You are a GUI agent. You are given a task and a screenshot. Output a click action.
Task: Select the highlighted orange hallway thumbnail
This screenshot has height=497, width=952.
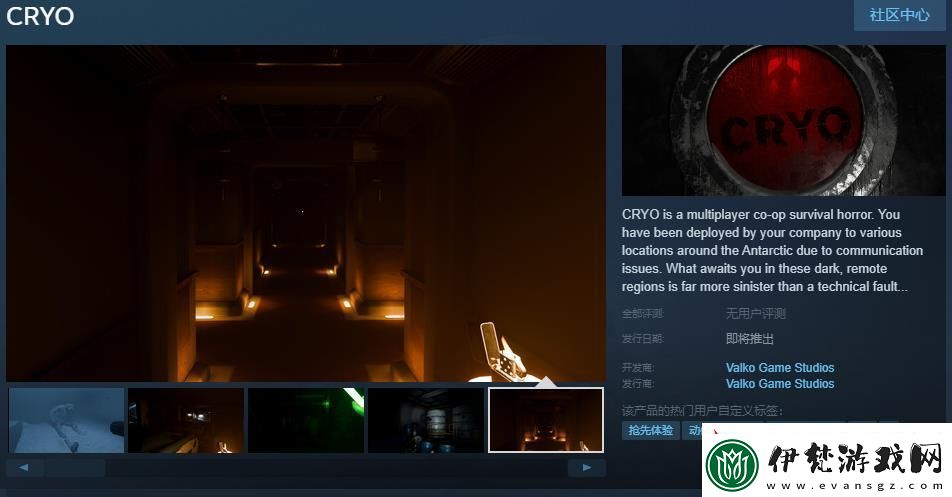click(546, 421)
